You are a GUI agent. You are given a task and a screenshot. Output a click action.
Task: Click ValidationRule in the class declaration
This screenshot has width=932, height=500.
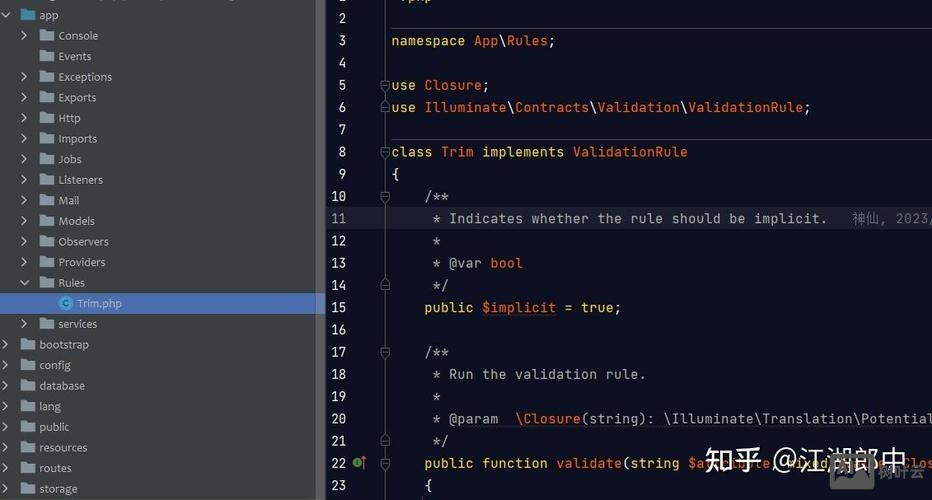629,152
